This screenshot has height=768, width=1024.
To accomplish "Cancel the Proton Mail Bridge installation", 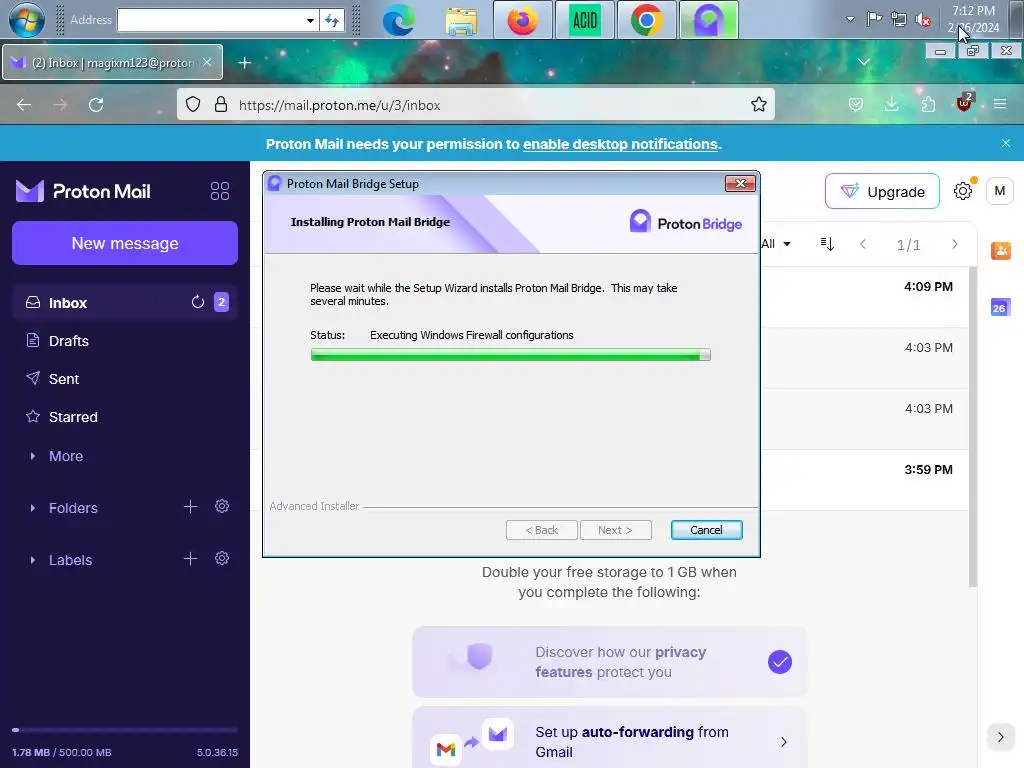I will [x=706, y=530].
